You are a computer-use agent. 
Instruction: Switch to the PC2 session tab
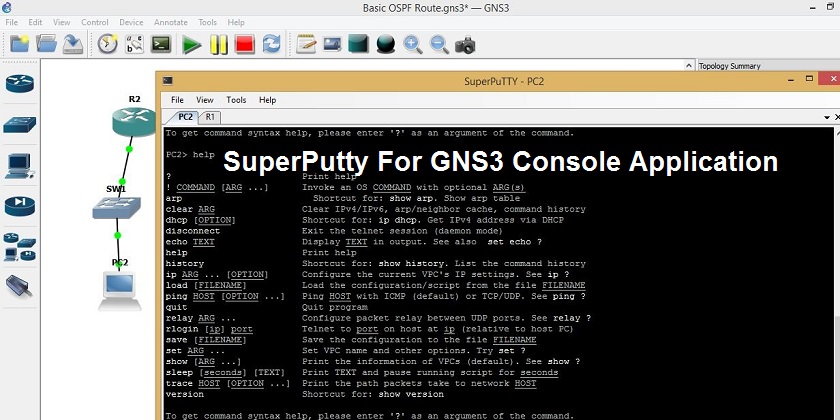(185, 116)
